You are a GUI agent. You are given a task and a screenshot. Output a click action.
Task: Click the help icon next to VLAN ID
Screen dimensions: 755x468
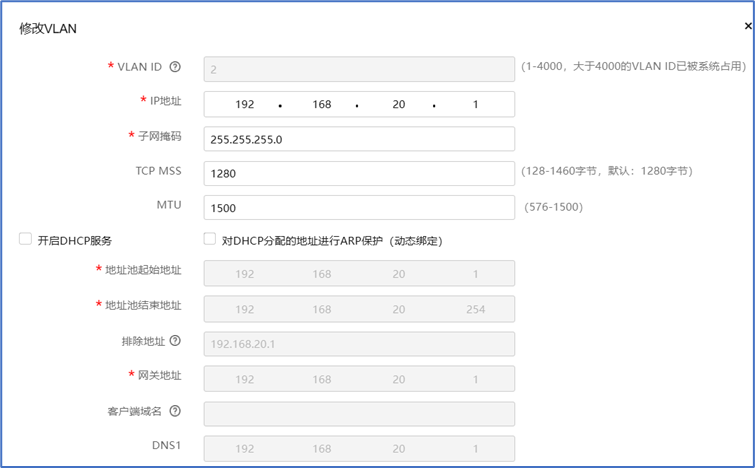click(x=175, y=67)
